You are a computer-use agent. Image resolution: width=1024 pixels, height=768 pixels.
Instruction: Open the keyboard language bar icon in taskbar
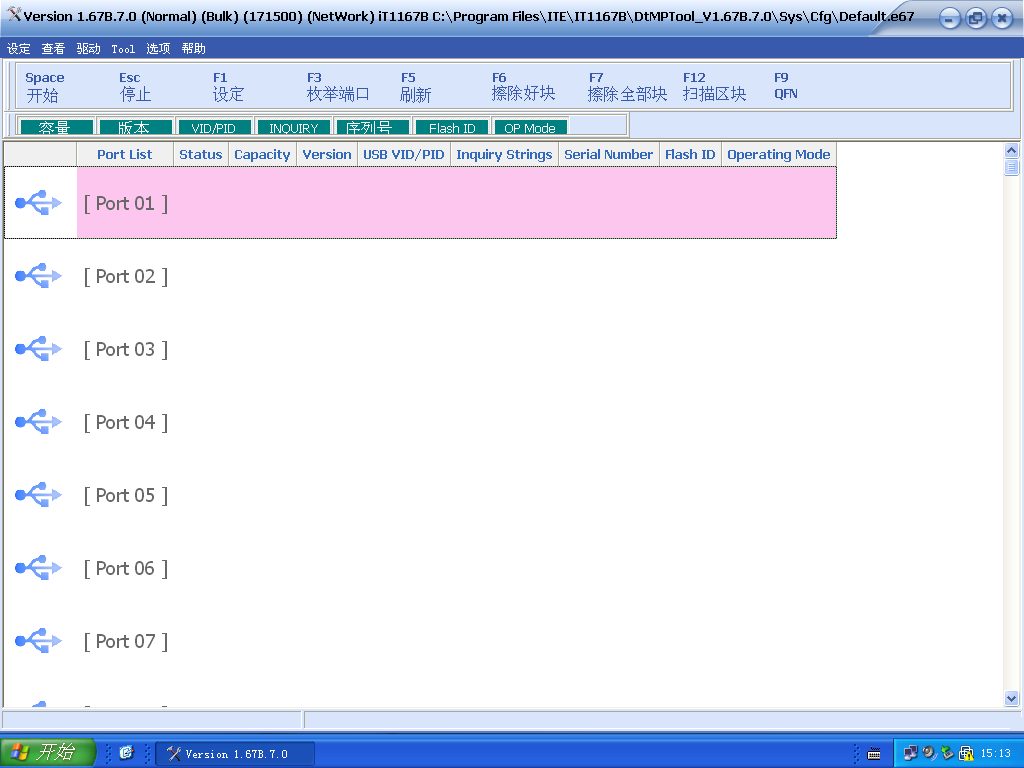[873, 753]
